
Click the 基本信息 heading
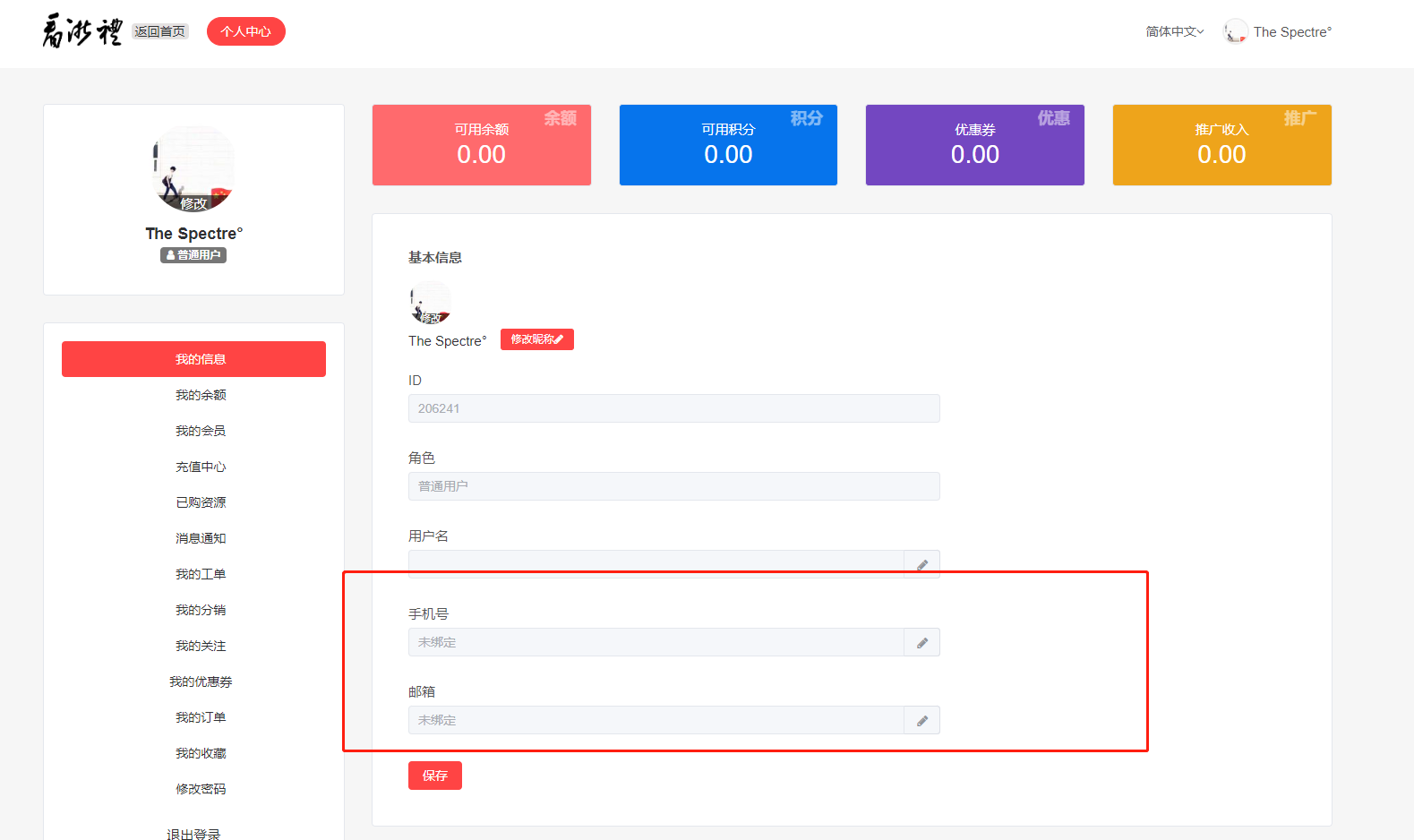[435, 257]
